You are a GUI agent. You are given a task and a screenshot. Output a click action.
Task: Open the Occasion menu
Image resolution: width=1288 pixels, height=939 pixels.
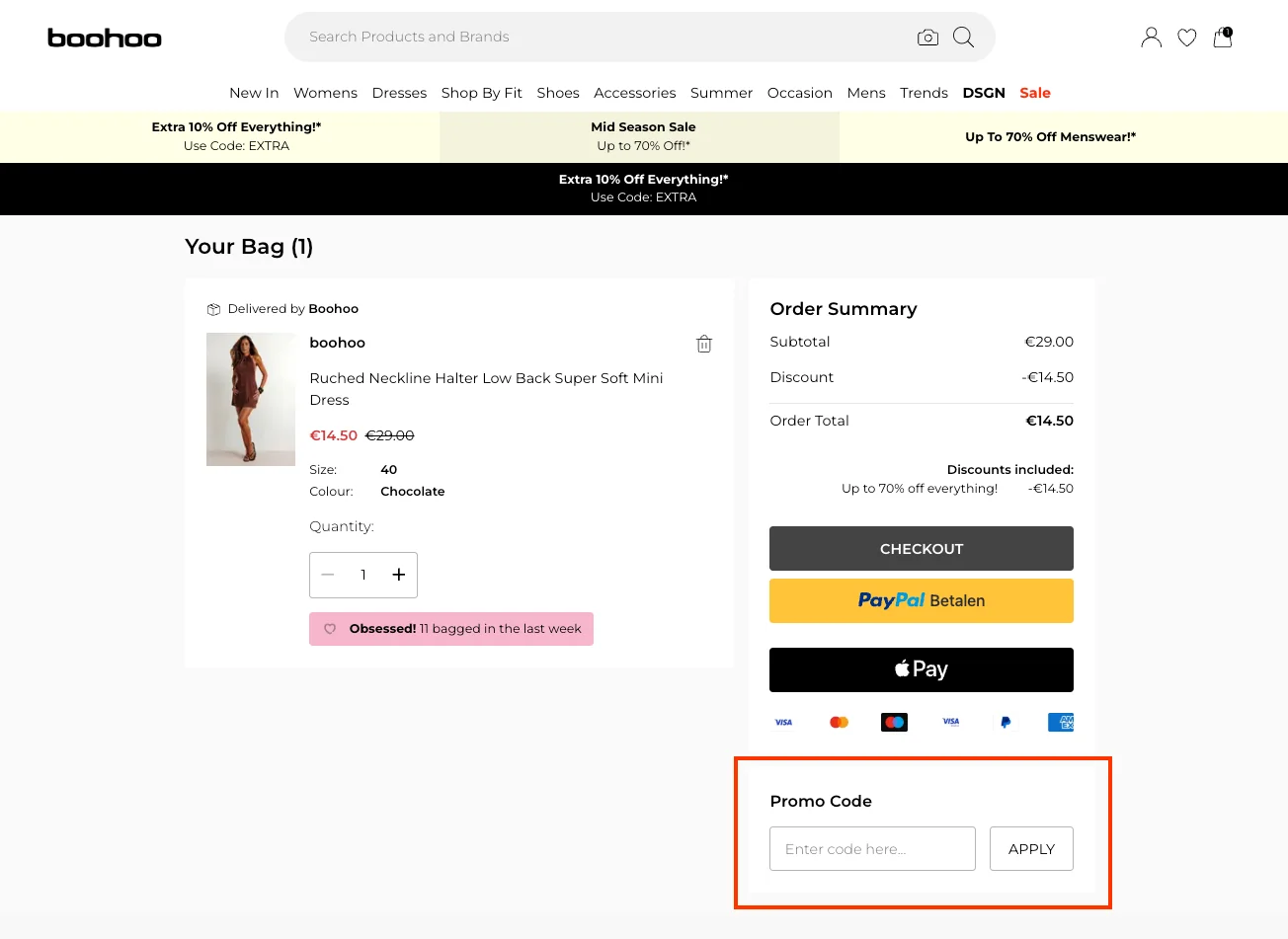point(800,93)
